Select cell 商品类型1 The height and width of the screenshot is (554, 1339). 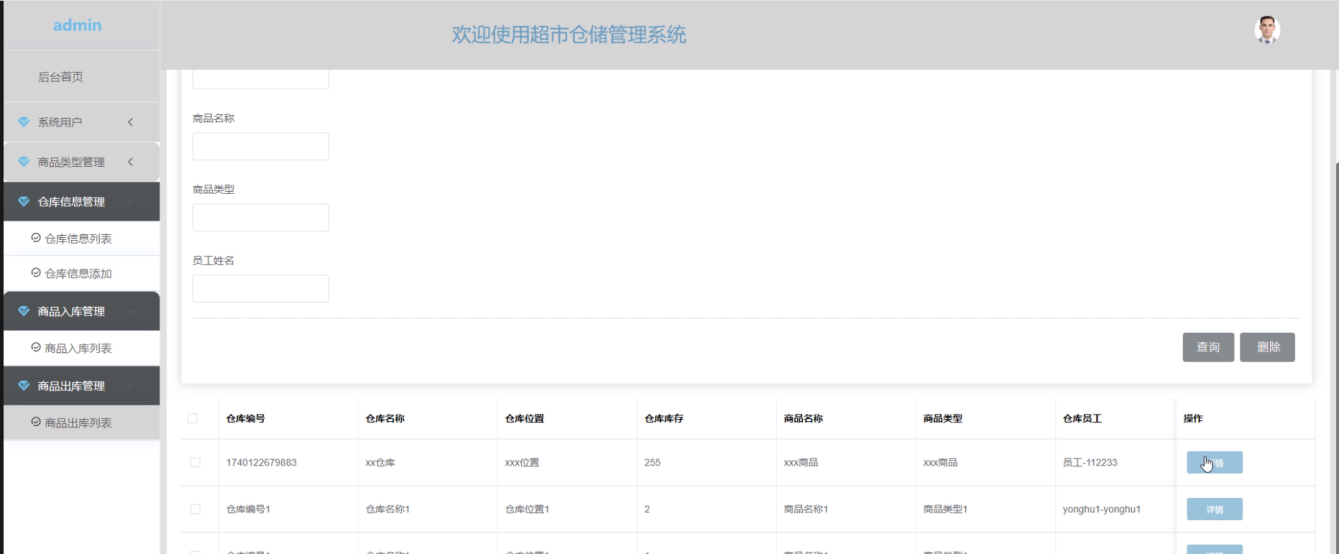click(946, 509)
